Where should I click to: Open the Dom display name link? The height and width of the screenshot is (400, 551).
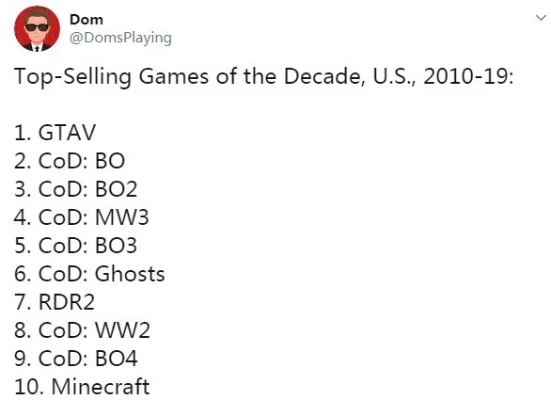(x=86, y=20)
